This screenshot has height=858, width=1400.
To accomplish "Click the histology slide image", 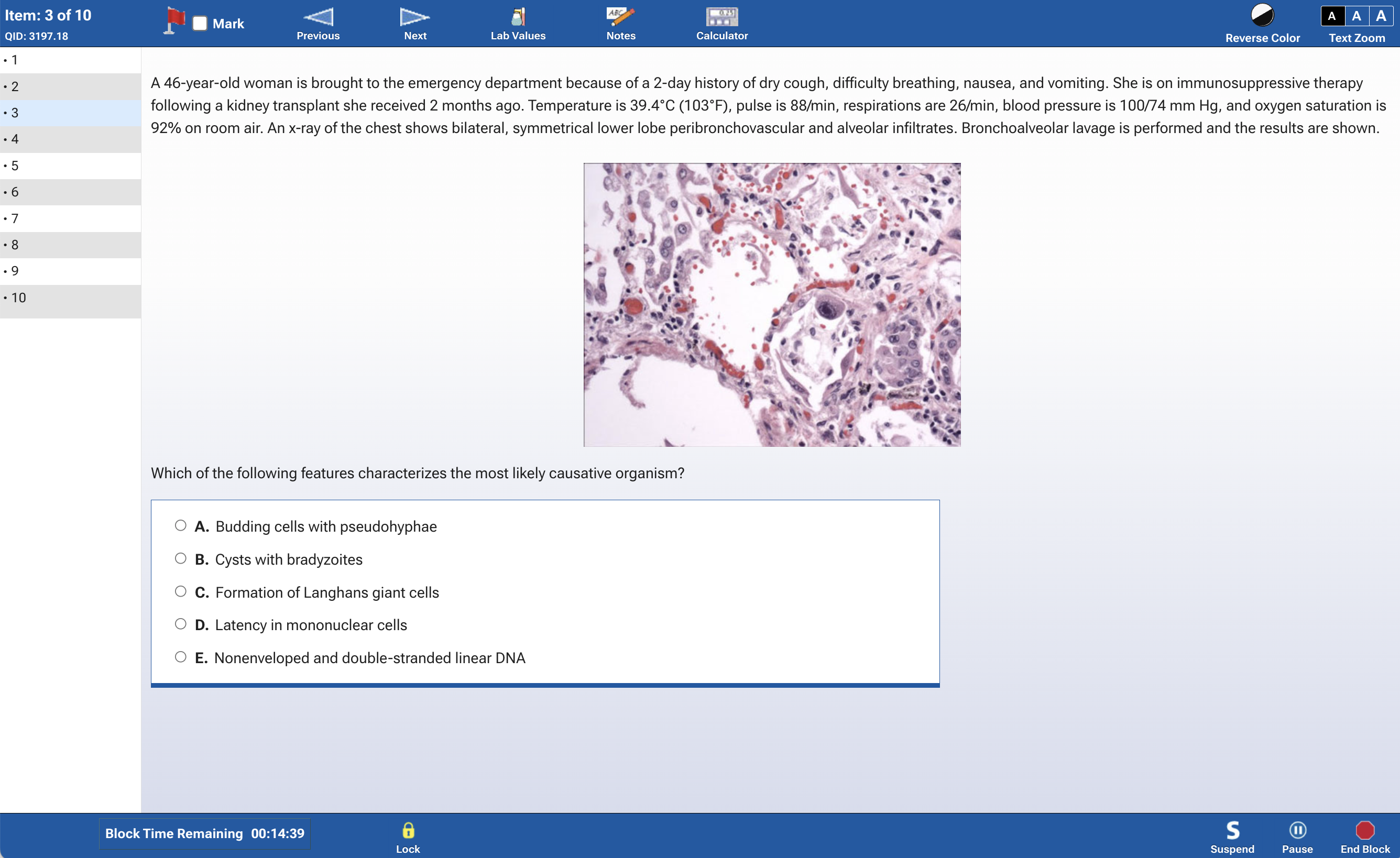I will coord(772,305).
